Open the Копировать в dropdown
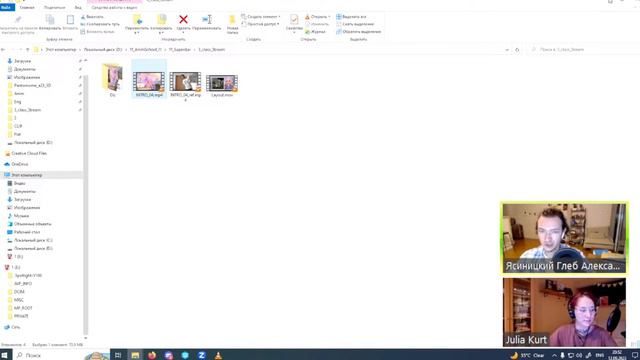 point(161,24)
